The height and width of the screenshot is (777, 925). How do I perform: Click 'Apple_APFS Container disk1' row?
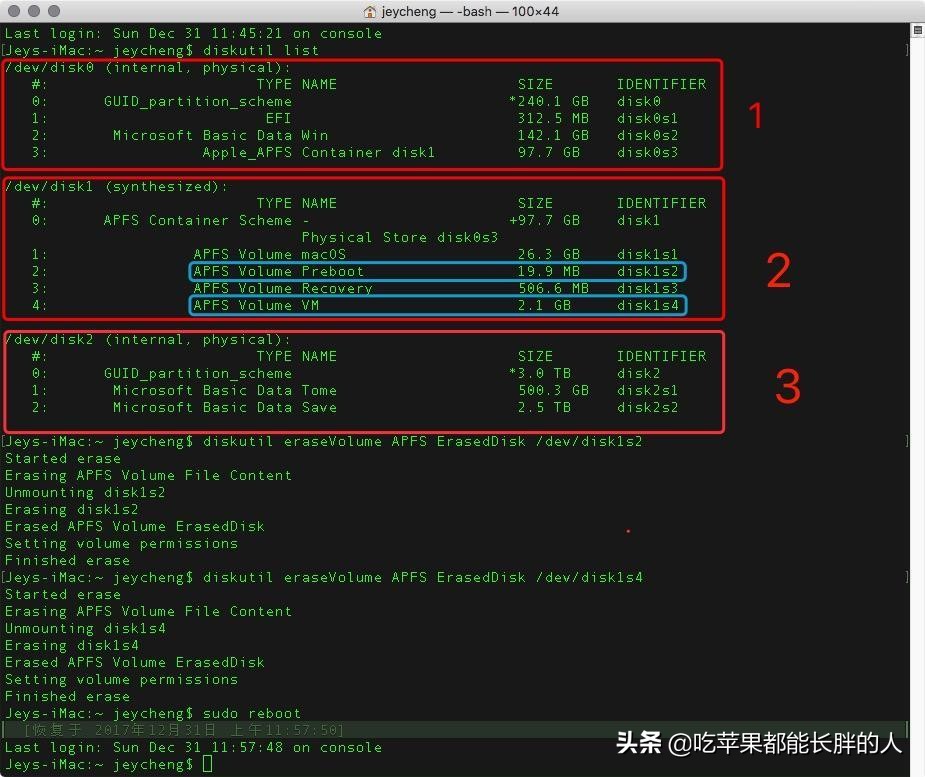(319, 153)
